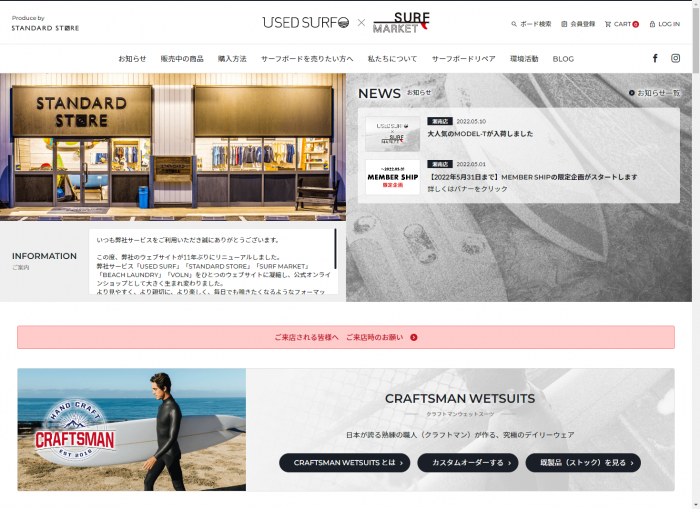The height and width of the screenshot is (509, 700).
Task: Open the shopping cart icon
Action: [x=608, y=24]
